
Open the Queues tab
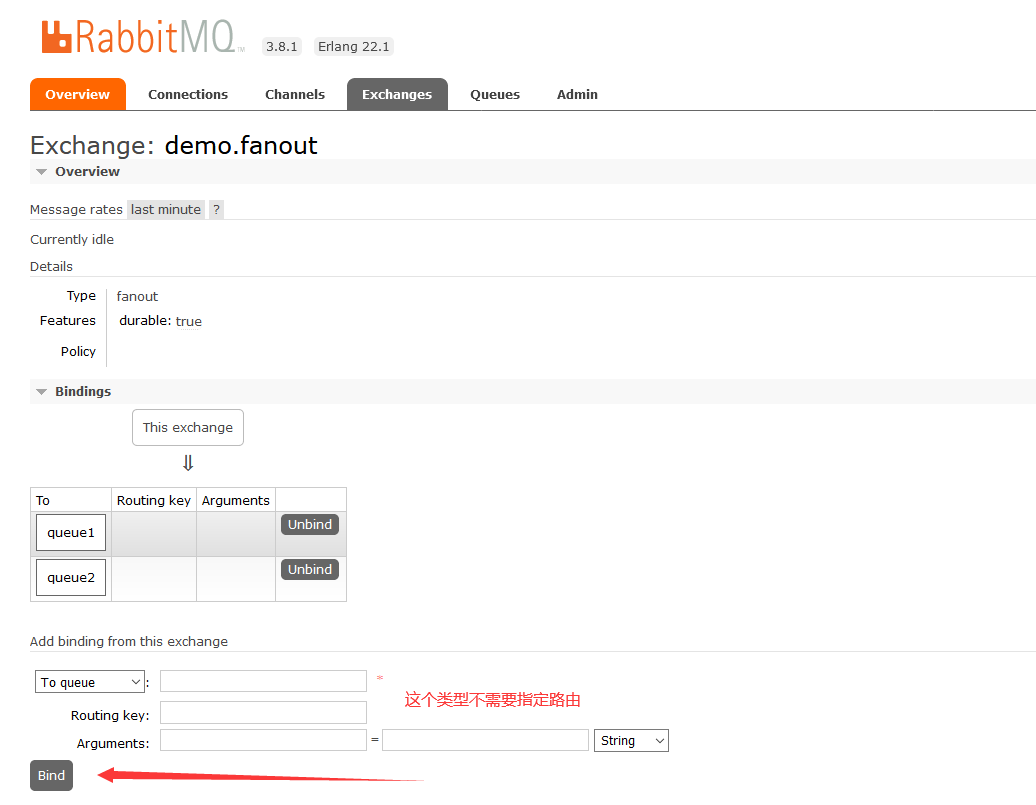point(495,95)
